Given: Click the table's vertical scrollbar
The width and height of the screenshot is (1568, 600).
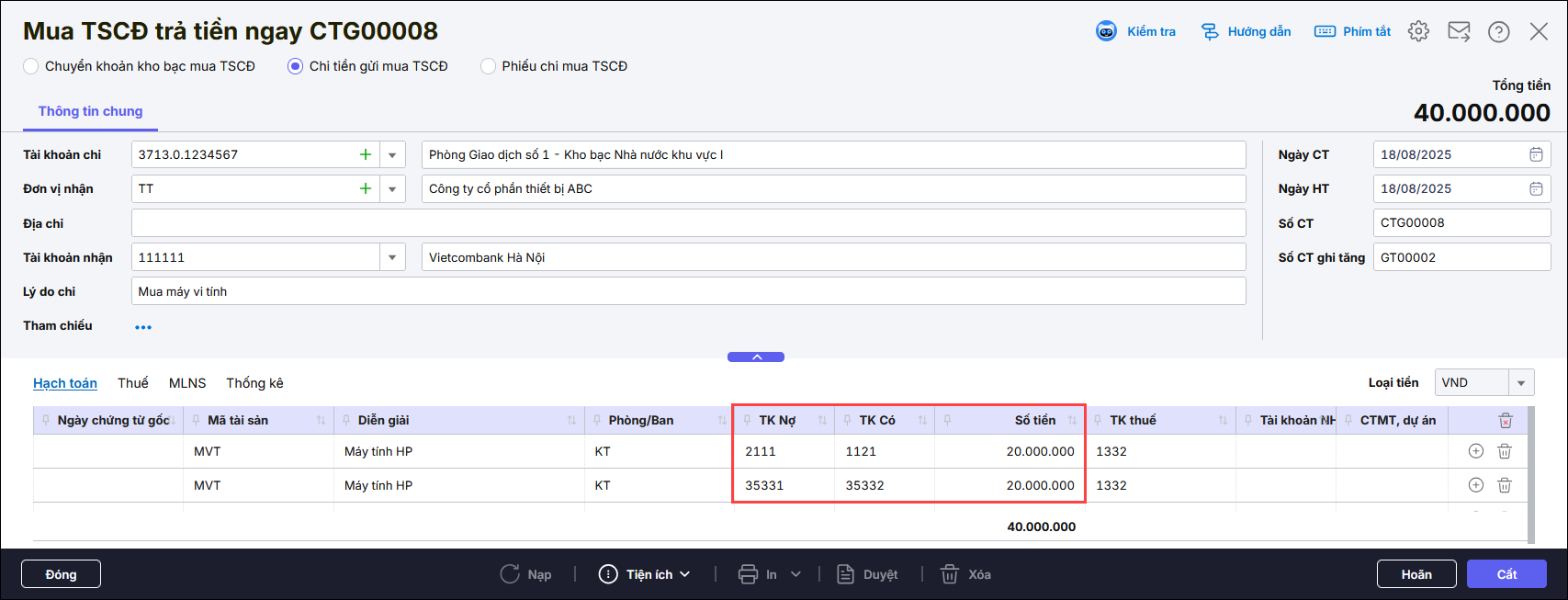Looking at the screenshot, I should [x=1530, y=473].
